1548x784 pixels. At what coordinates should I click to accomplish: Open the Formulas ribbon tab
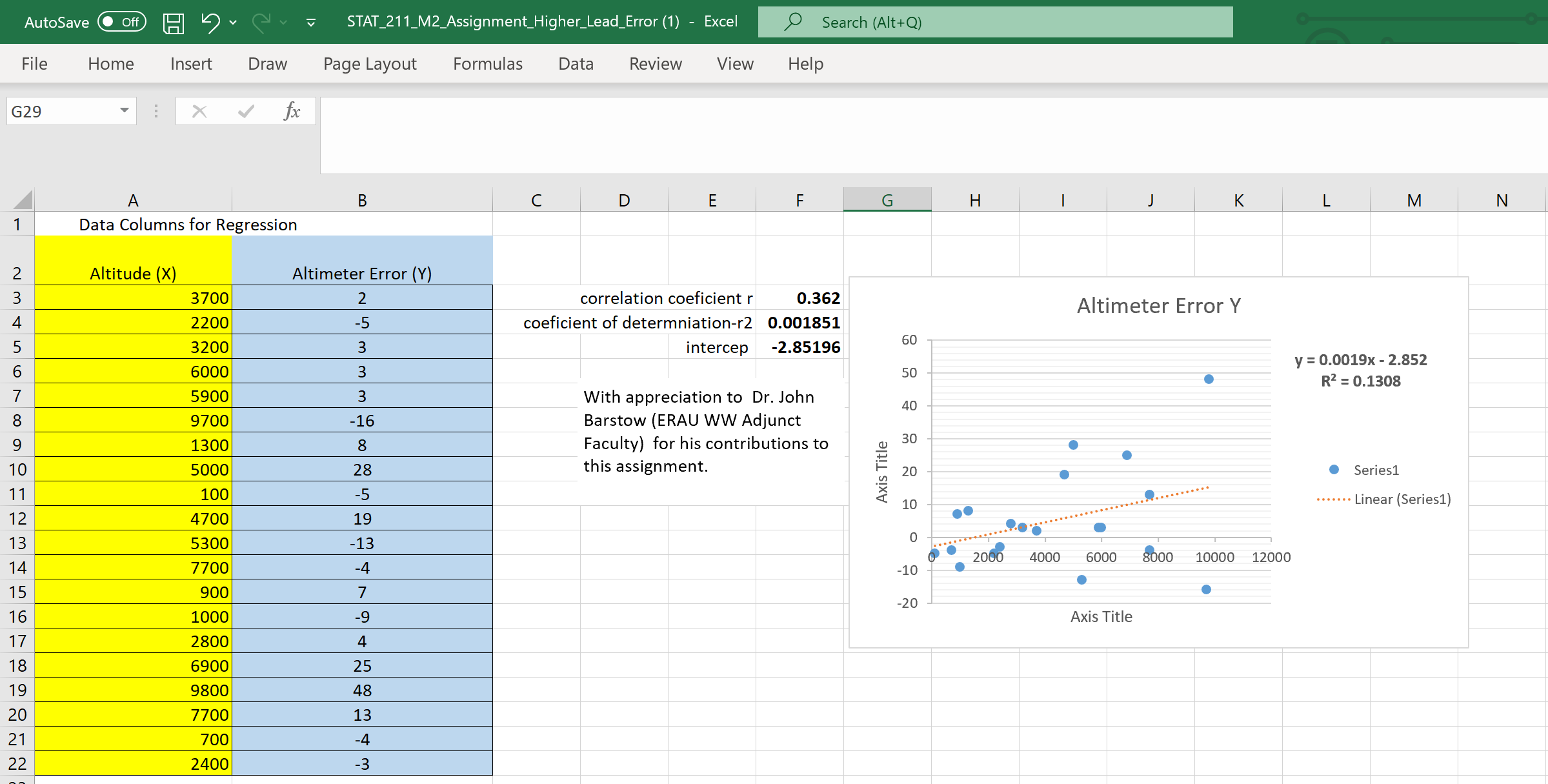coord(487,64)
